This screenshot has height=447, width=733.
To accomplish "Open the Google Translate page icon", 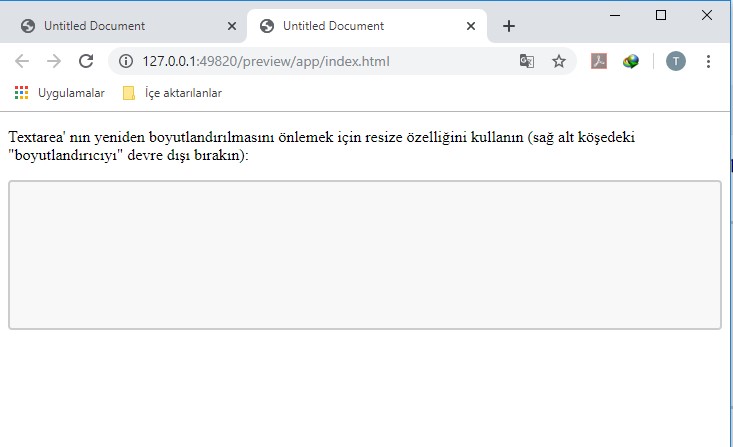I will (527, 61).
